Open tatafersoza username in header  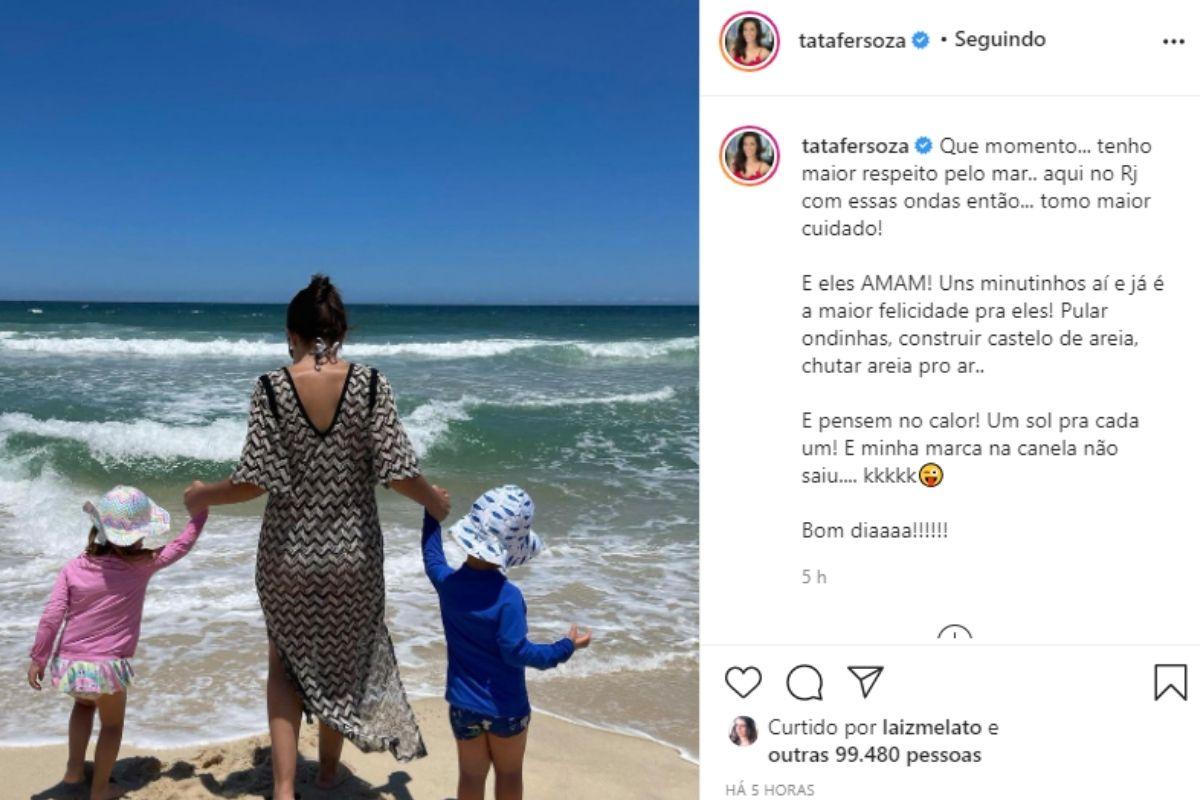click(x=853, y=41)
